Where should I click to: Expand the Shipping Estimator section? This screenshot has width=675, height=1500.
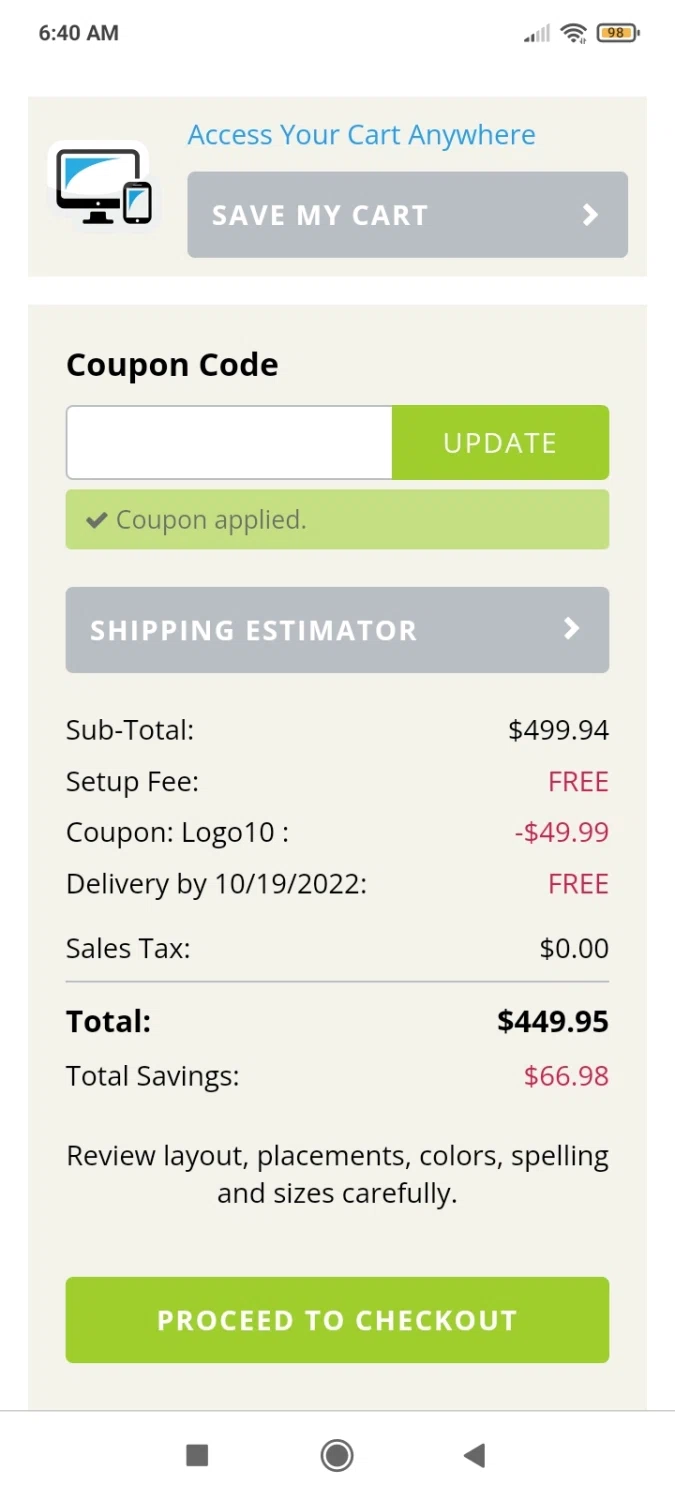click(337, 630)
